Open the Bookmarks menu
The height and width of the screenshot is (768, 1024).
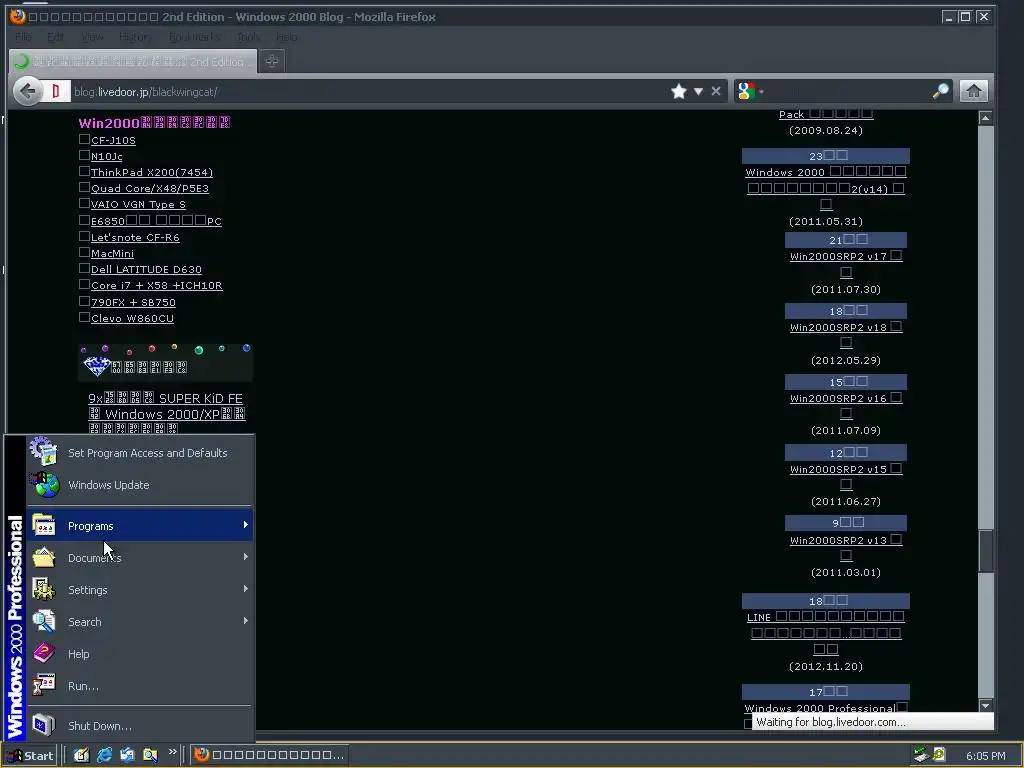coord(195,37)
